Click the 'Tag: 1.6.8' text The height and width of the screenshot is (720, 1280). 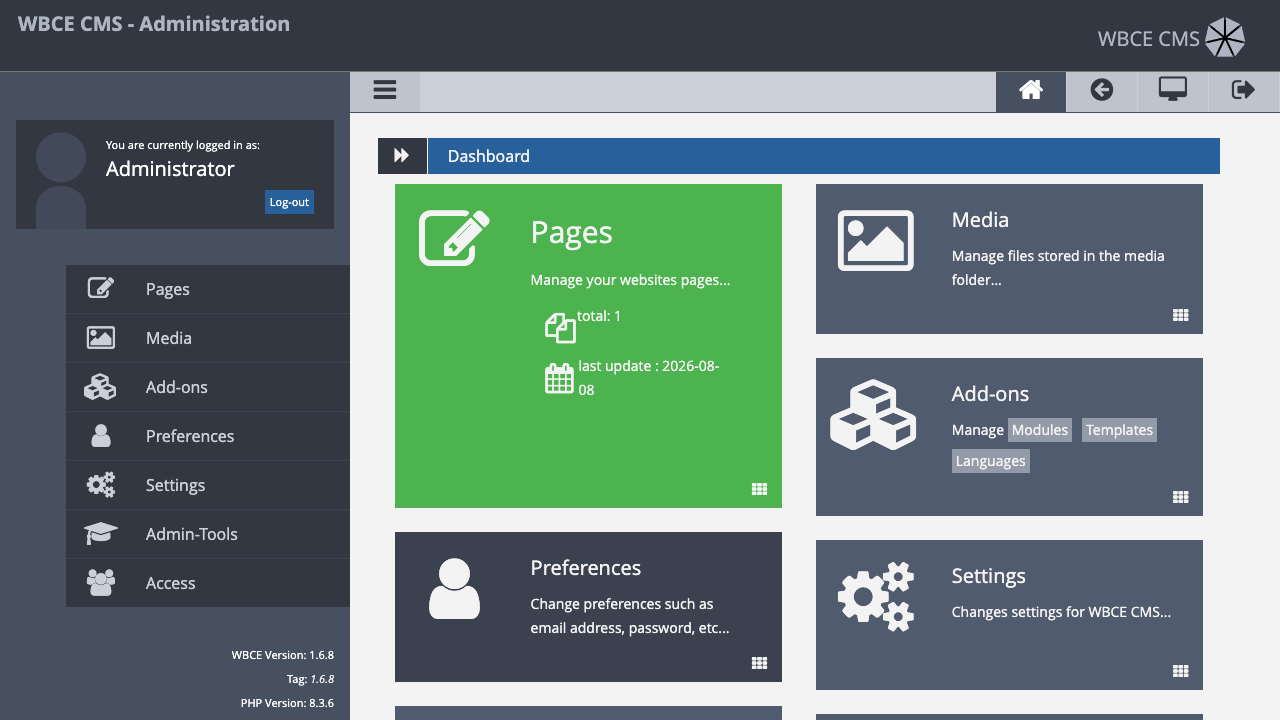pos(310,679)
